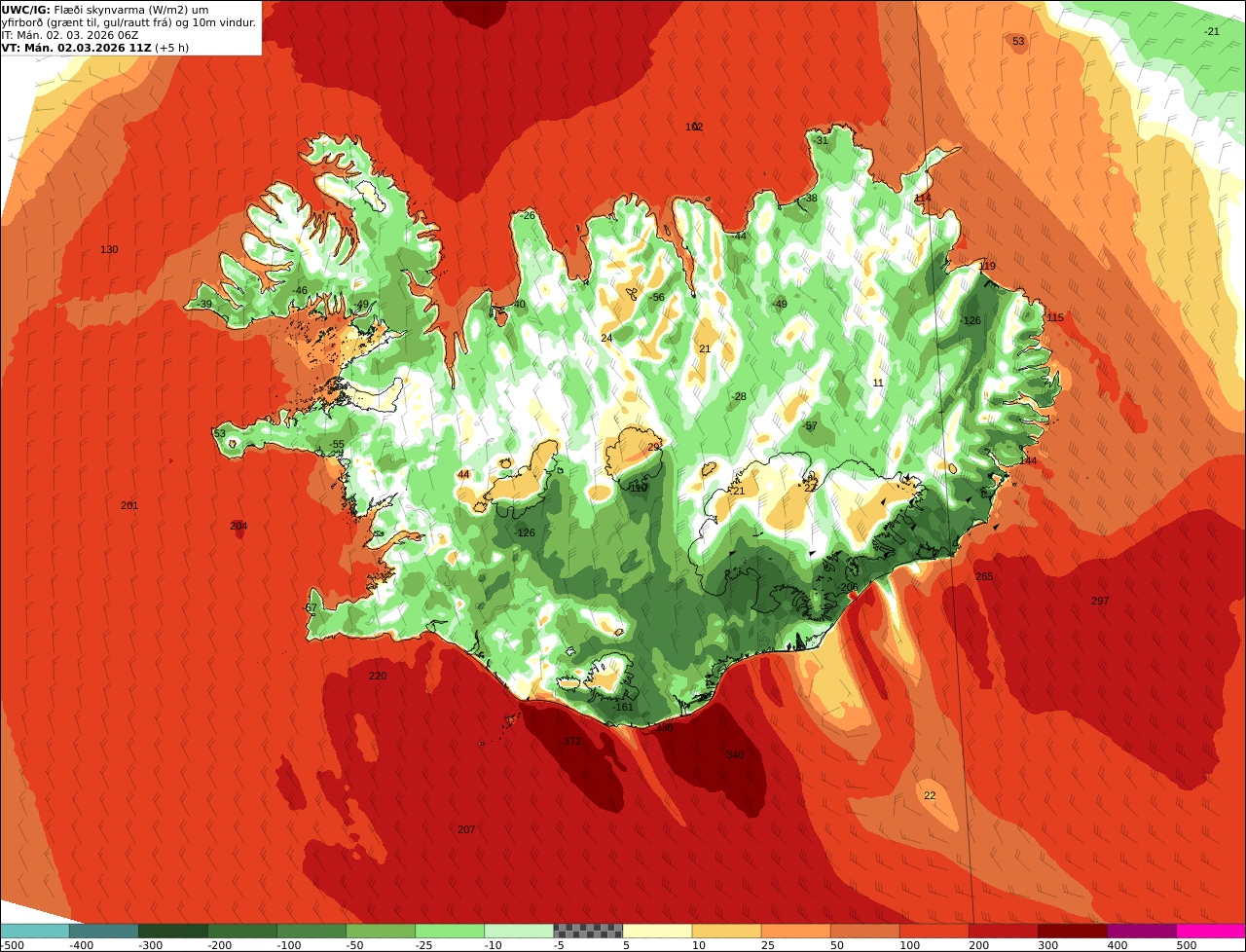Select the -161 value on the south coast

coord(623,708)
